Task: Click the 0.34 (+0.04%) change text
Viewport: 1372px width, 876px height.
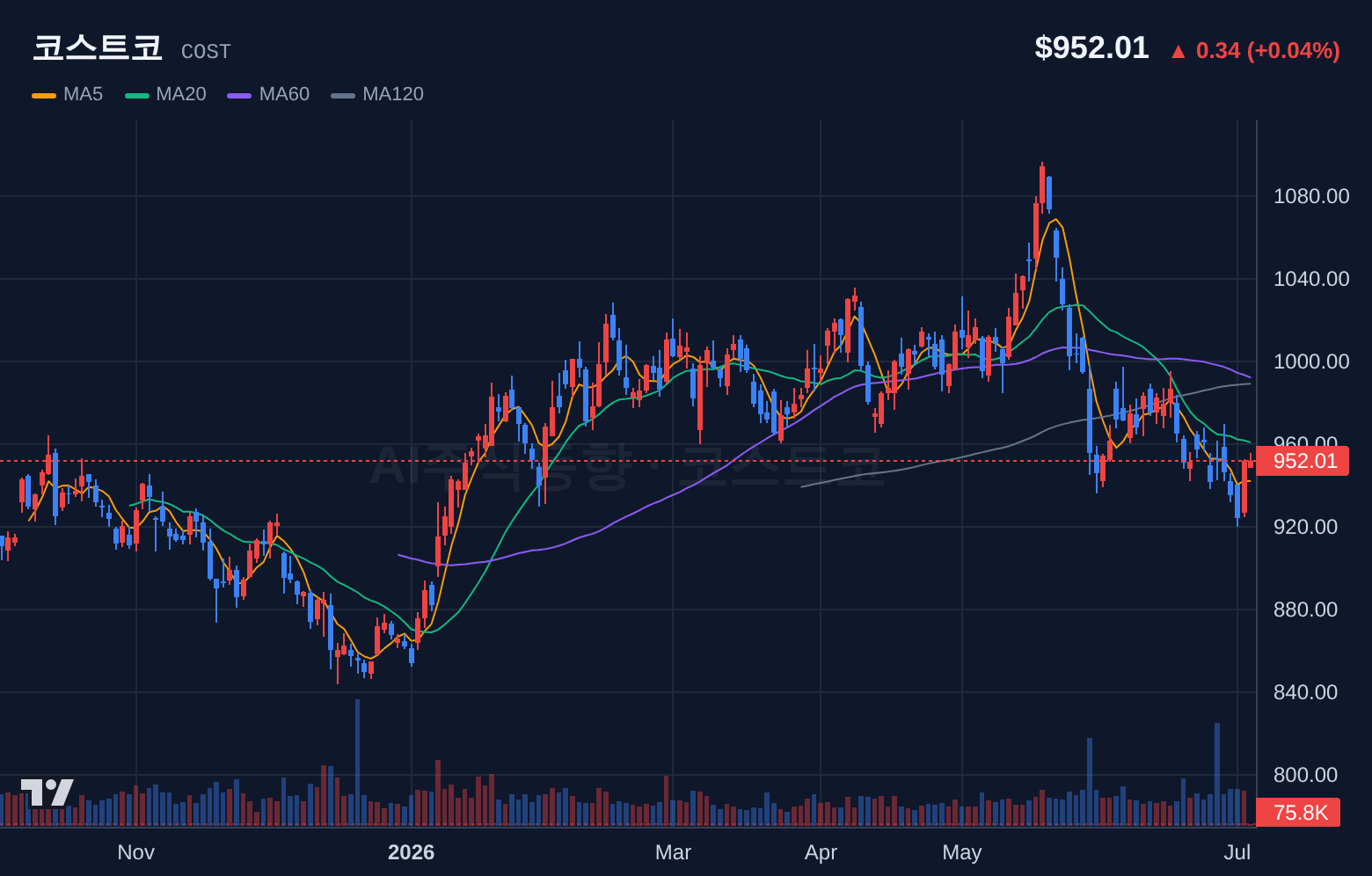Action: (1268, 51)
